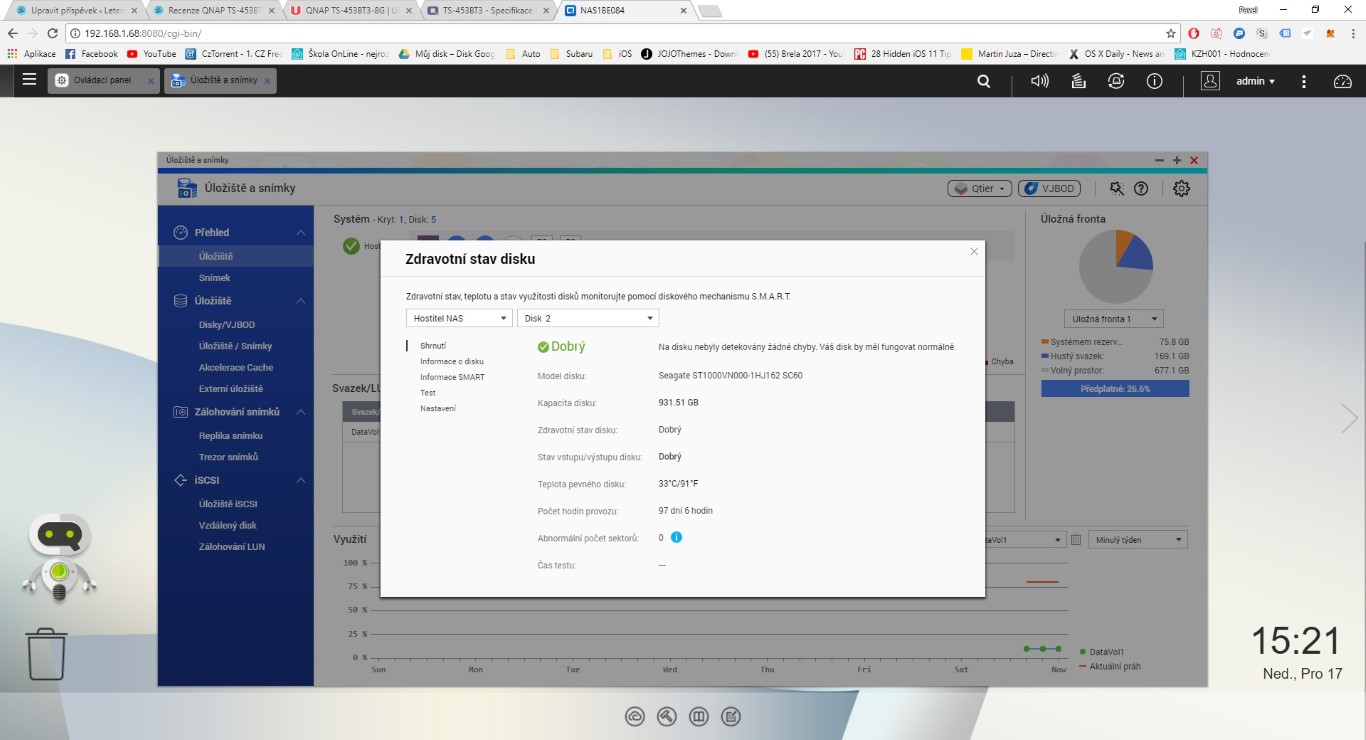Click the VJBOD button
Screen dimensions: 1366x740
tap(1048, 188)
